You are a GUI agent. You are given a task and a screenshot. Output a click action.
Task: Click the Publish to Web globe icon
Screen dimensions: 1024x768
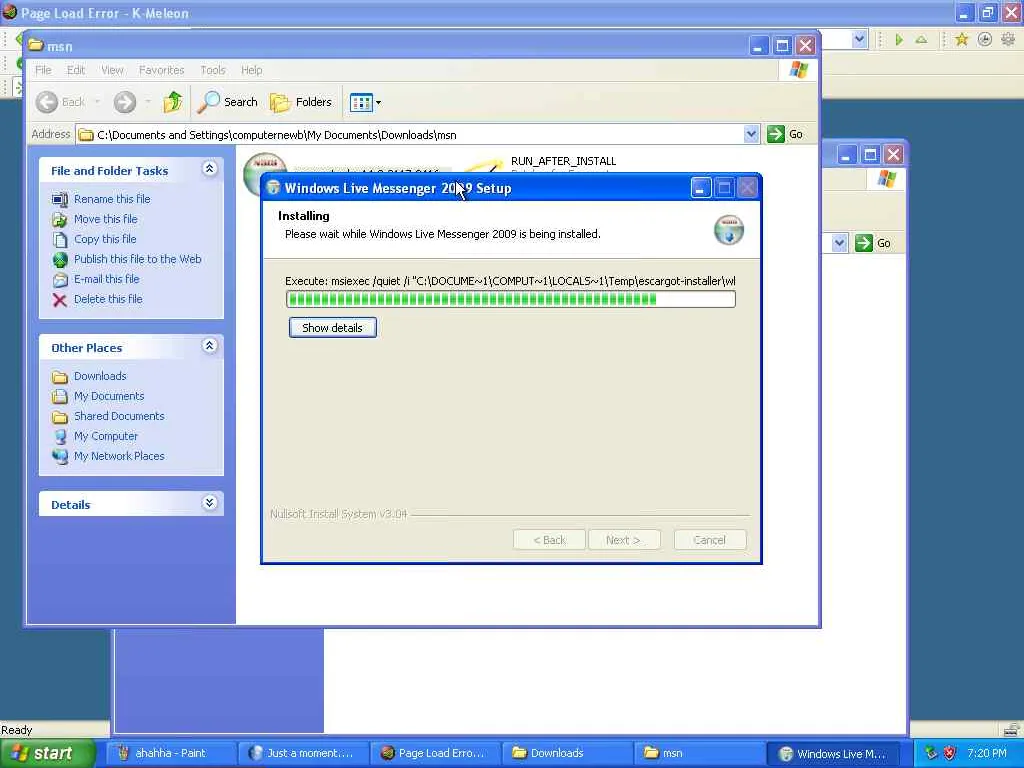click(x=59, y=260)
